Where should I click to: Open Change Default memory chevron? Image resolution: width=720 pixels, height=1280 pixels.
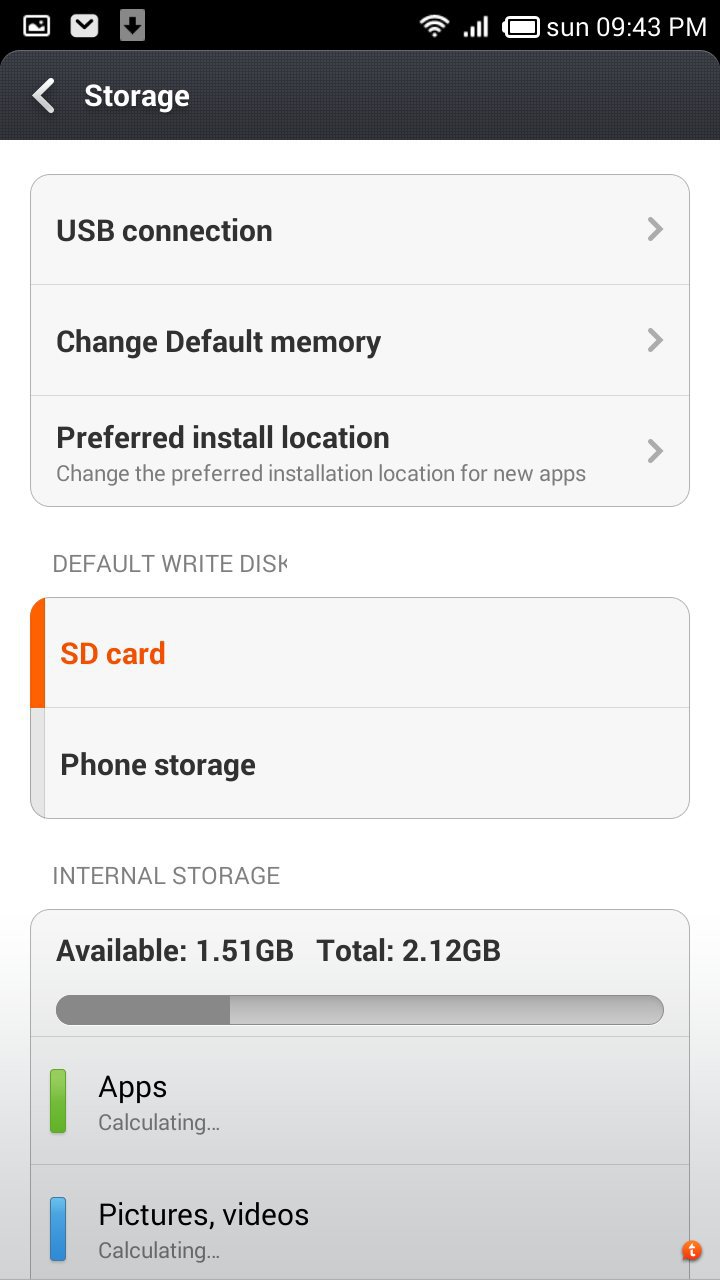655,341
